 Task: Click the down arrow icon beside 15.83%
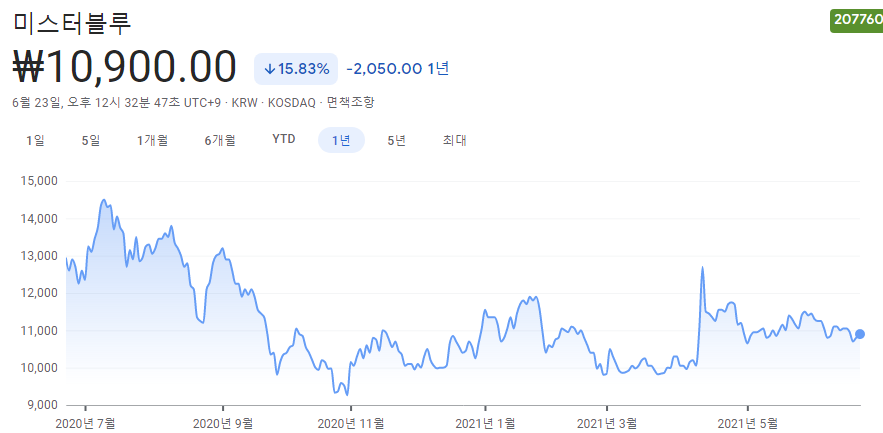(270, 69)
